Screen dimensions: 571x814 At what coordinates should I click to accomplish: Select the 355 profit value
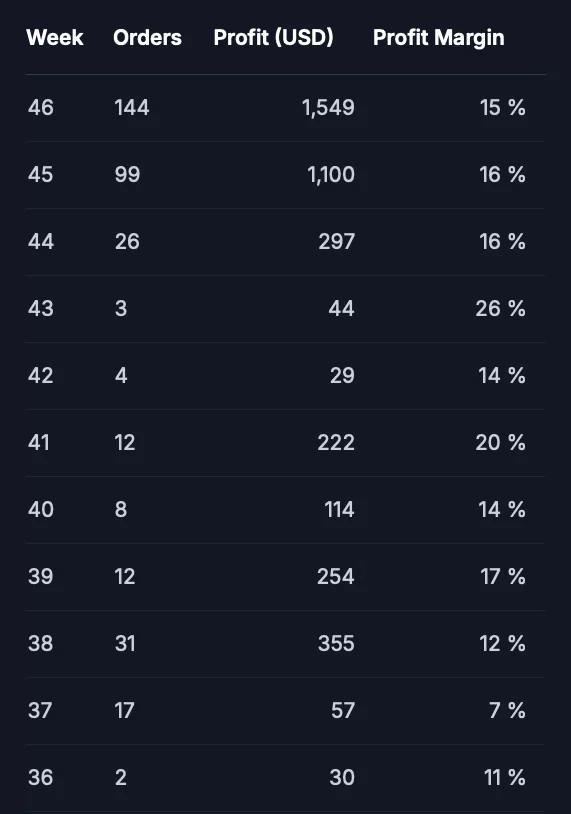336,643
